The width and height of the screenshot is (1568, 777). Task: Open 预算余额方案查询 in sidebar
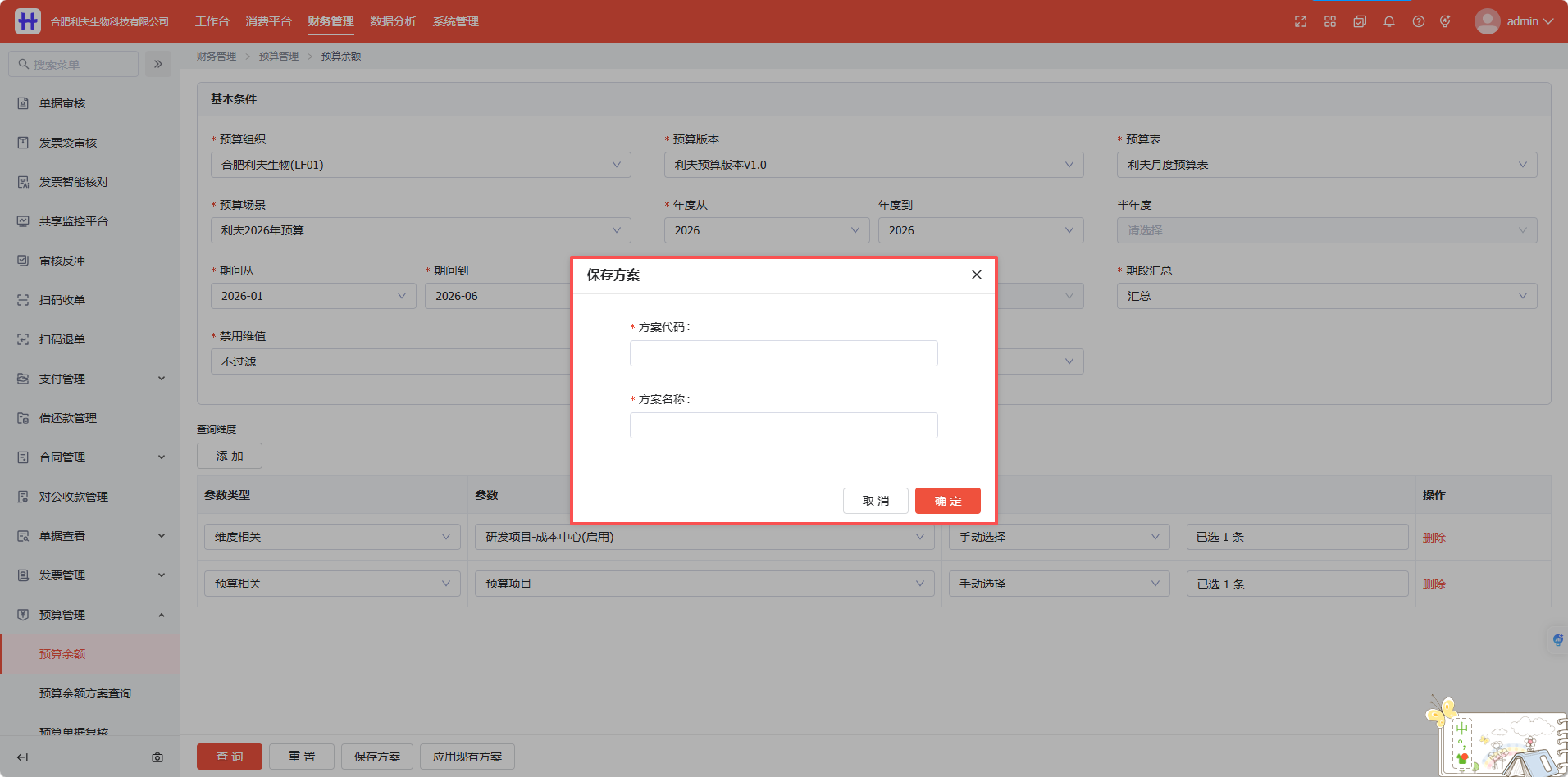coord(85,693)
